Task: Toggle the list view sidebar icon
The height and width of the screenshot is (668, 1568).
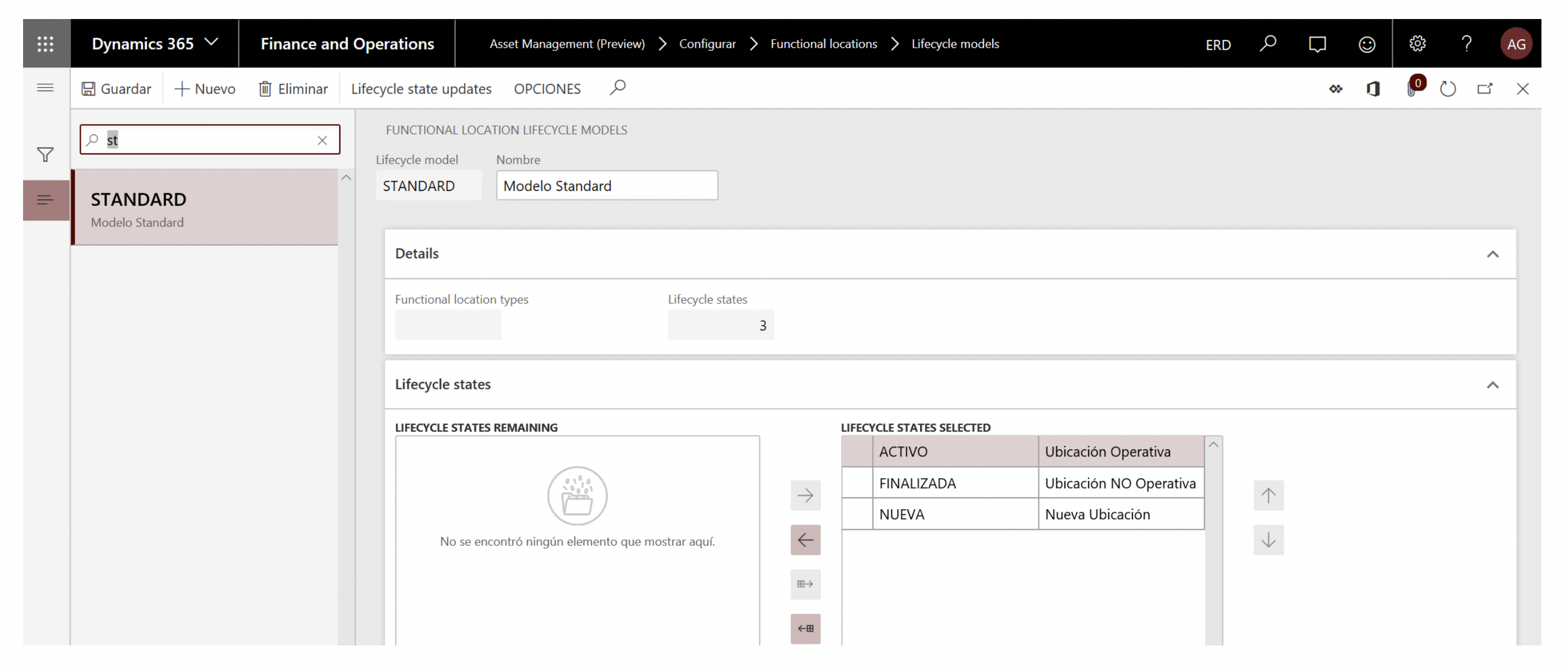Action: 46,200
